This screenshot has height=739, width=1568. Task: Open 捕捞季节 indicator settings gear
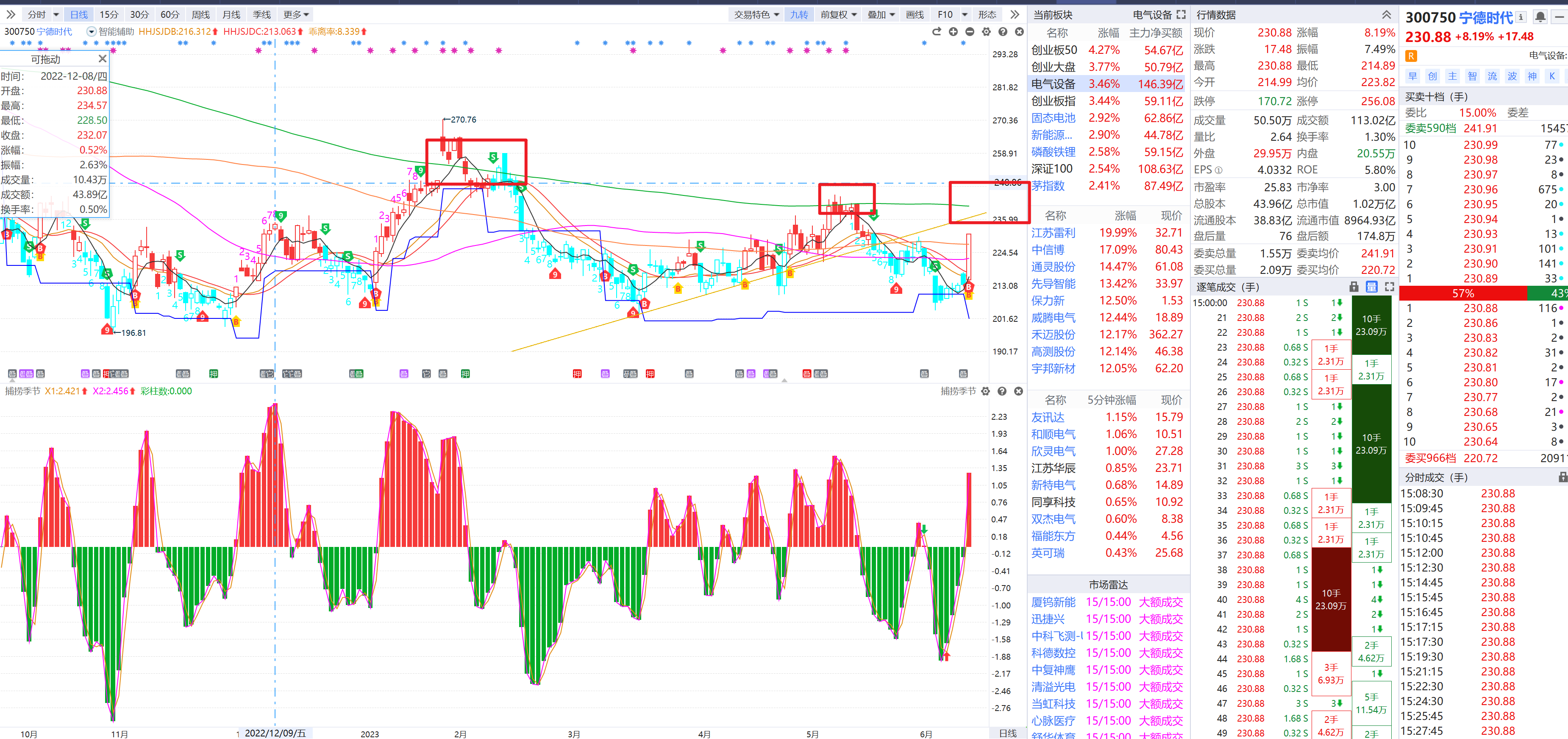985,391
